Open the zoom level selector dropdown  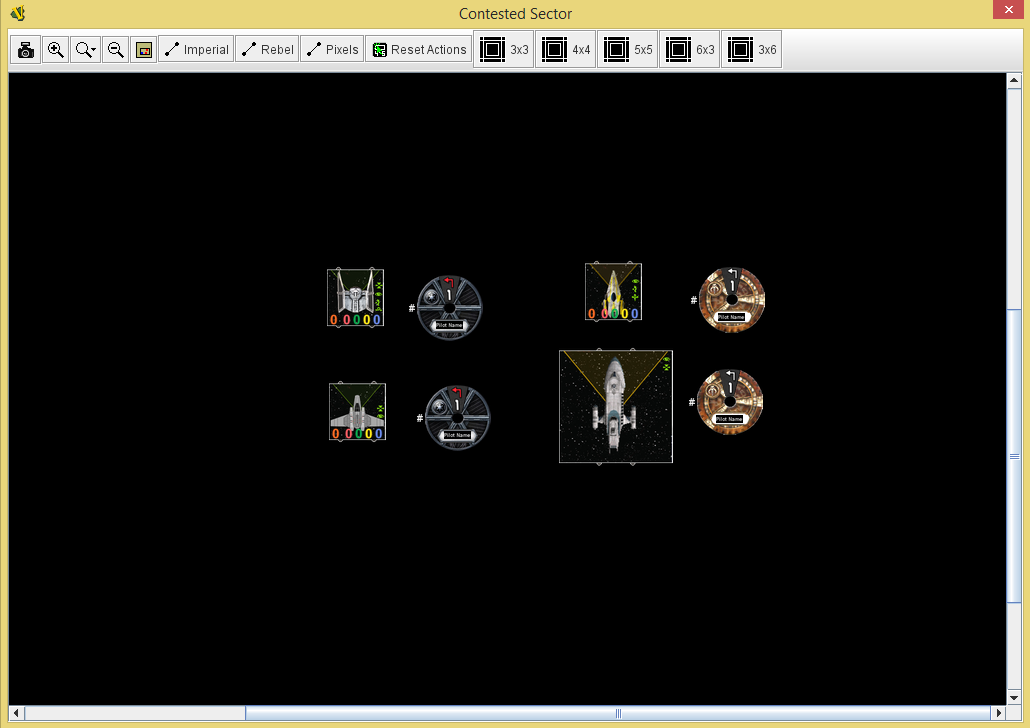point(85,48)
